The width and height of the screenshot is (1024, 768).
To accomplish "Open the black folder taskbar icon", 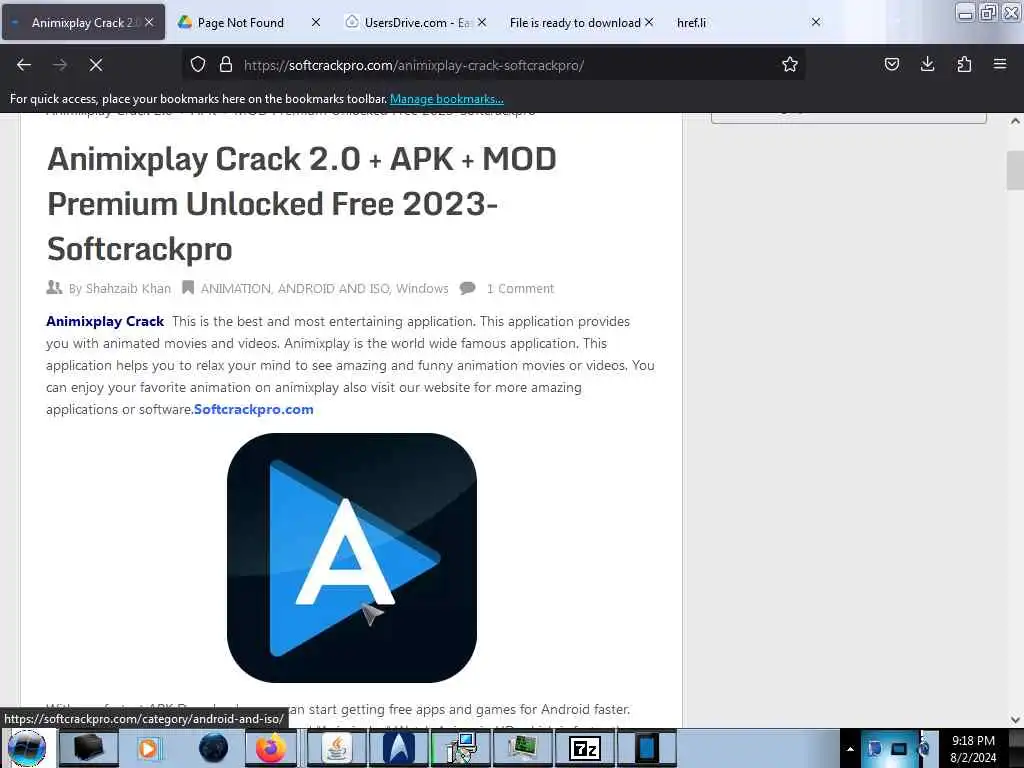I will 88,748.
